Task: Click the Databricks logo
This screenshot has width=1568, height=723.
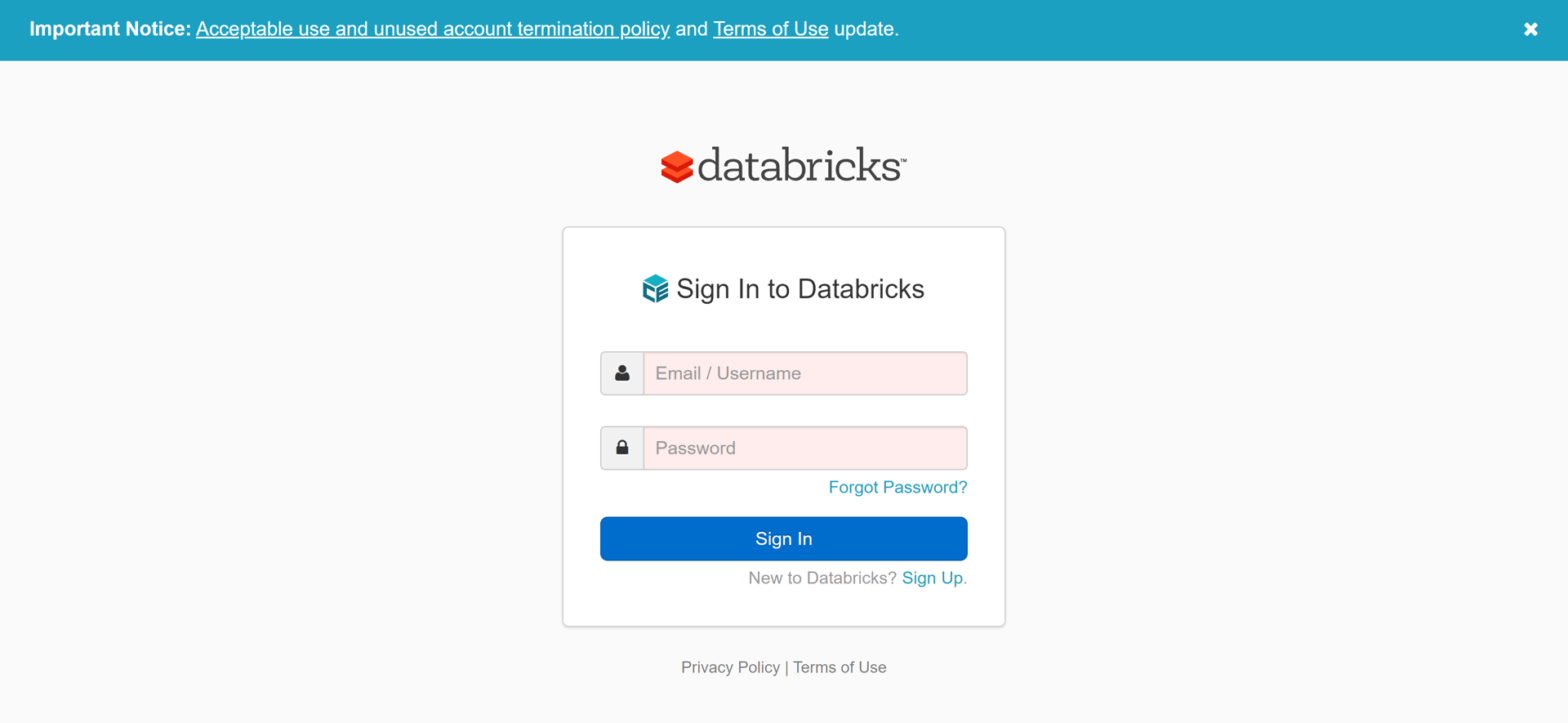Action: (782, 164)
